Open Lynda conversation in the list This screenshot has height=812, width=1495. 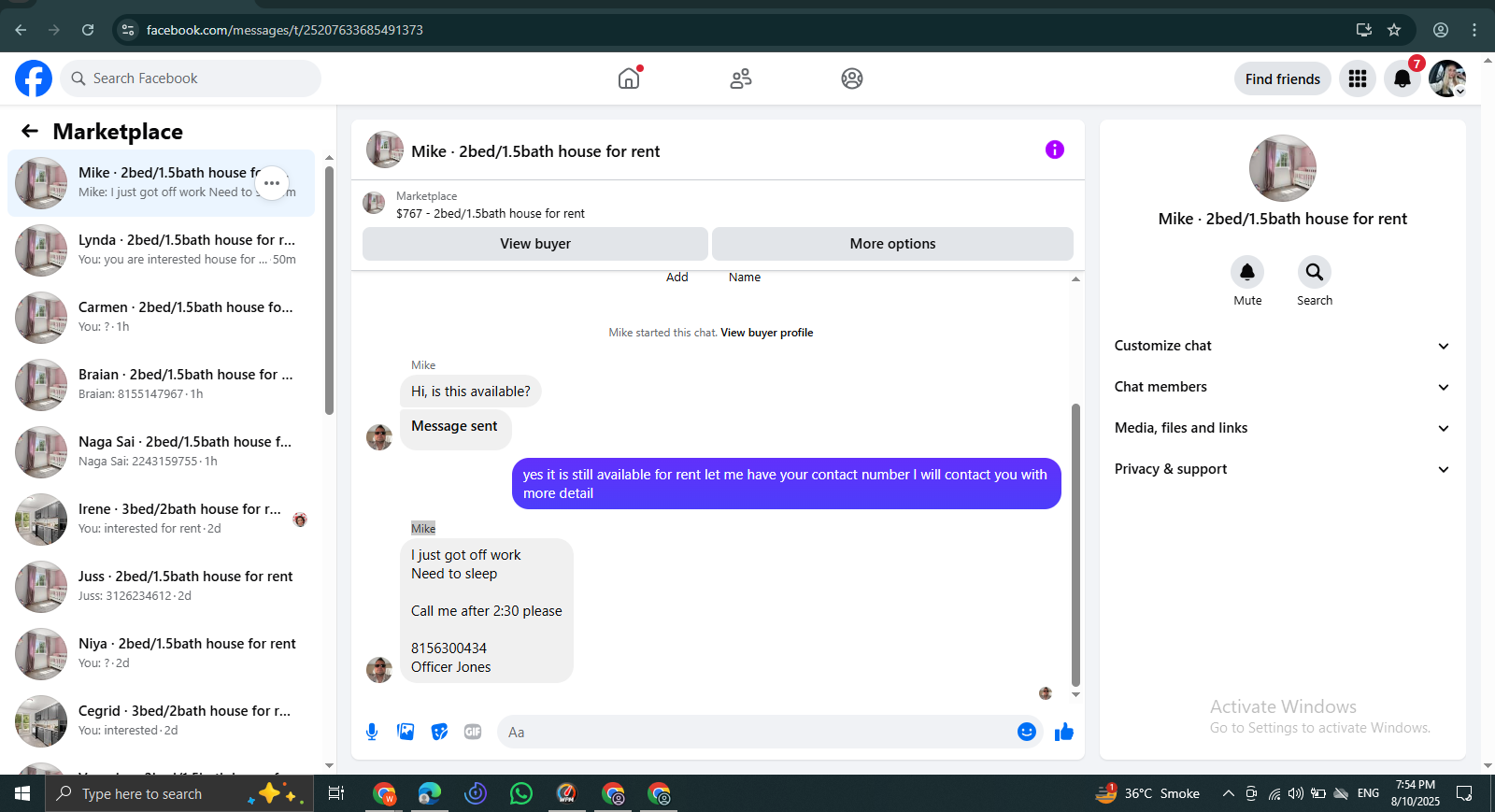[161, 250]
